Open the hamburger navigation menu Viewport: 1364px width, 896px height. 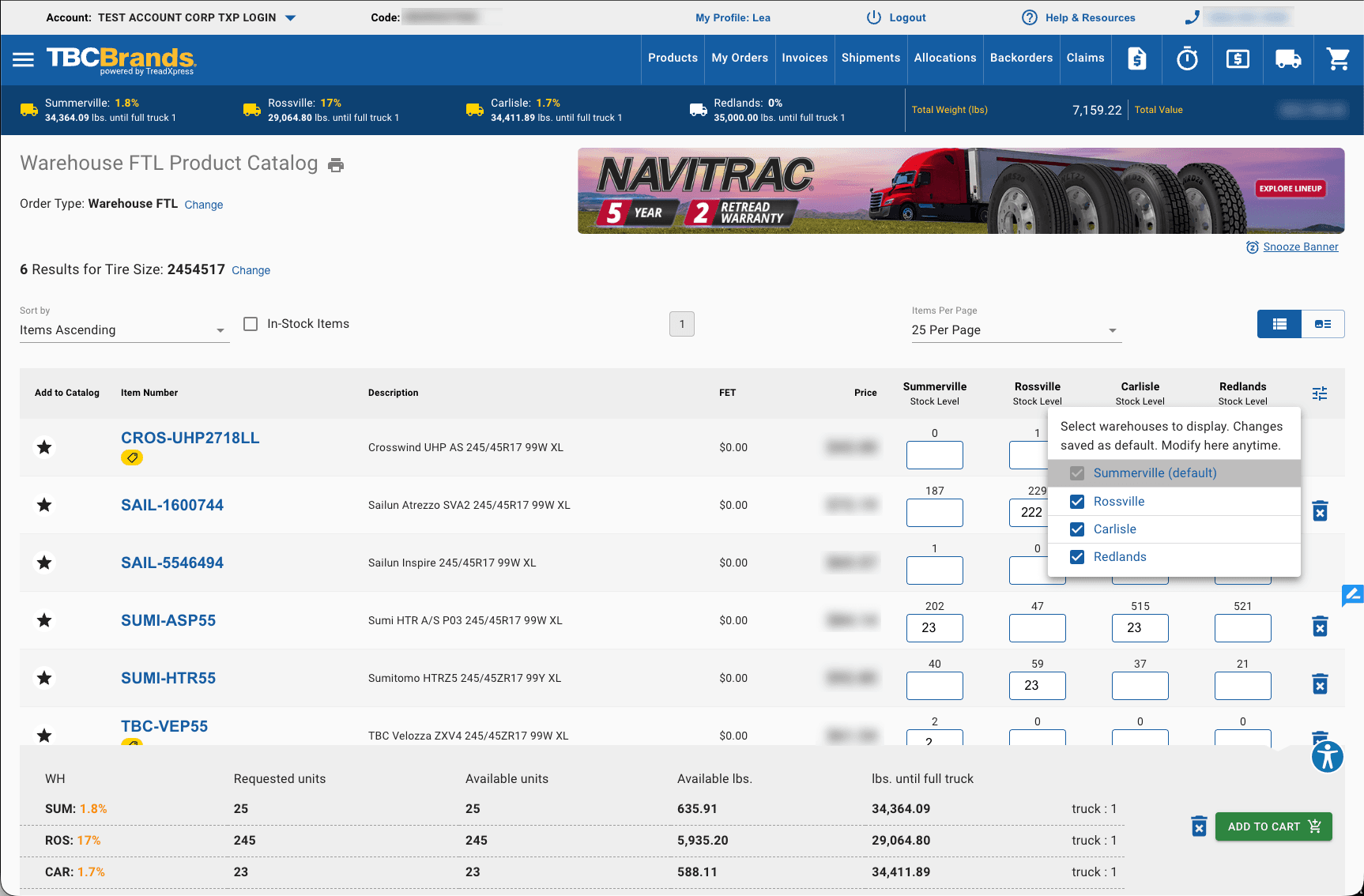24,59
